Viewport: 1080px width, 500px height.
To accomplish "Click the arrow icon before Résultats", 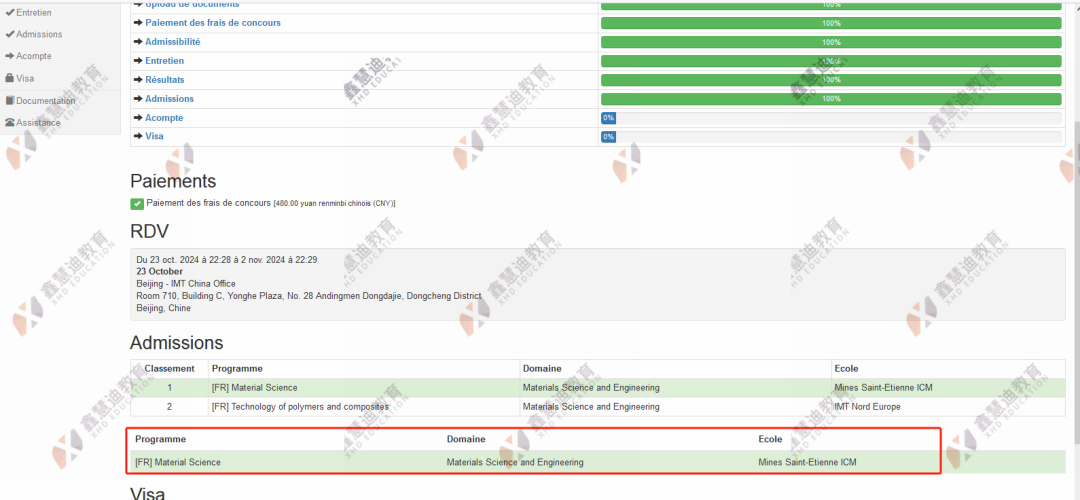I will click(138, 80).
